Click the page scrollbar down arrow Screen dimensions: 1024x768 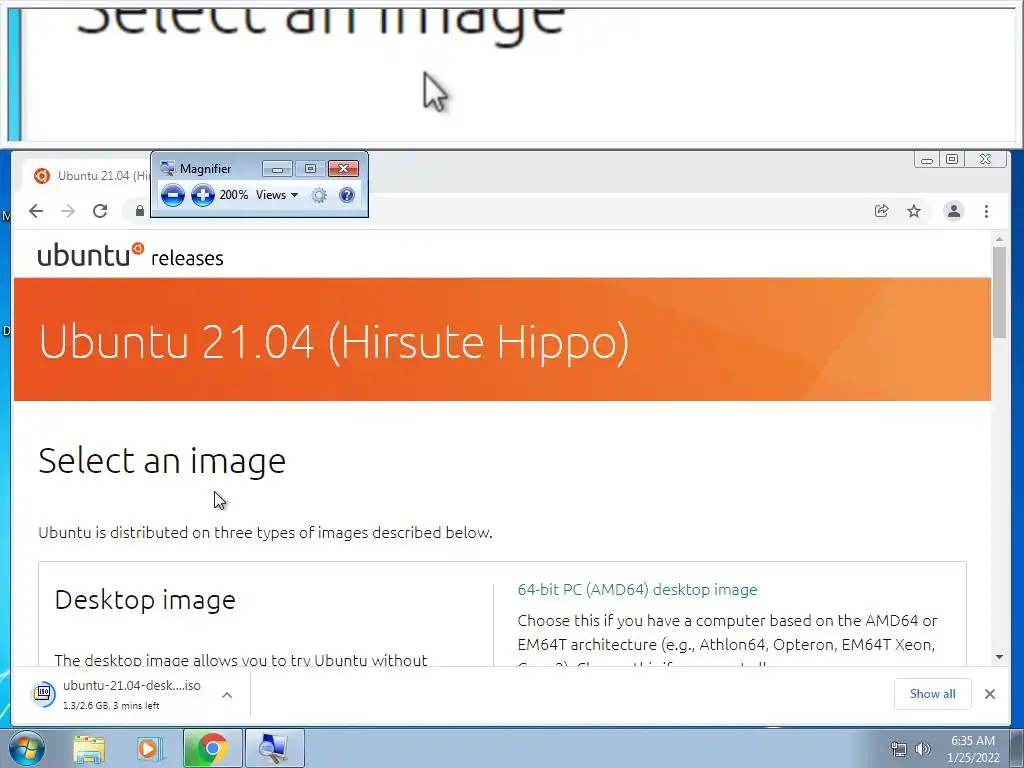pyautogui.click(x=999, y=657)
